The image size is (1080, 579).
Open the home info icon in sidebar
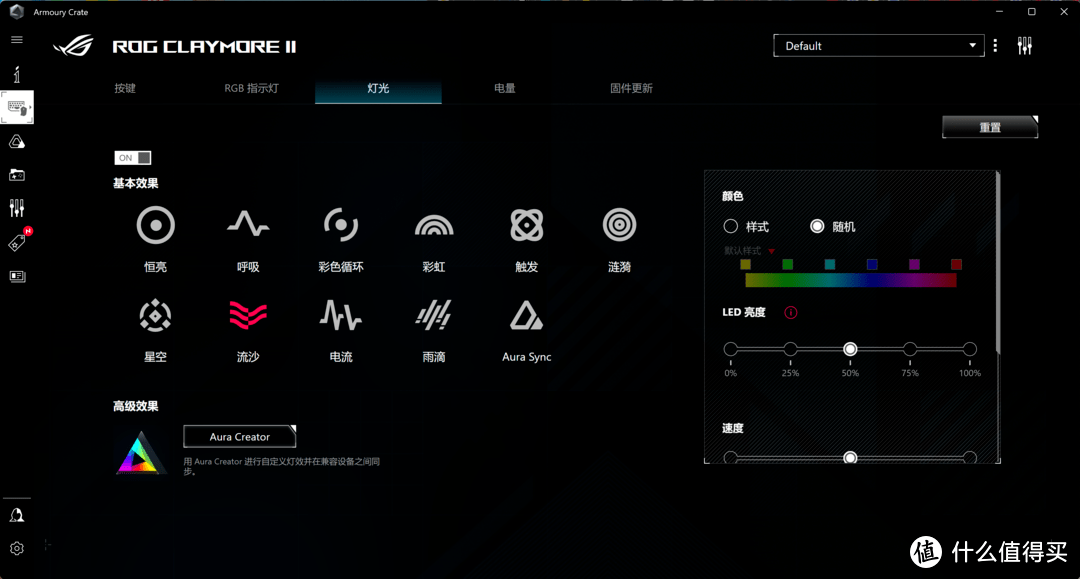pyautogui.click(x=17, y=74)
